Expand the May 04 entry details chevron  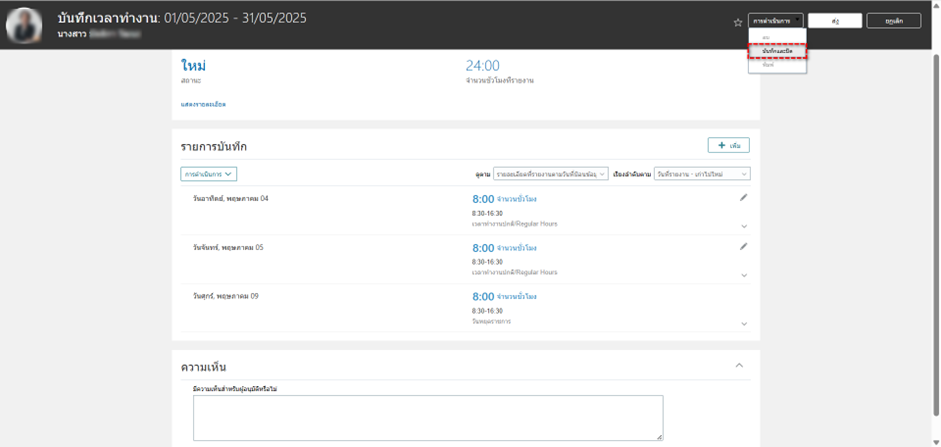coord(744,227)
